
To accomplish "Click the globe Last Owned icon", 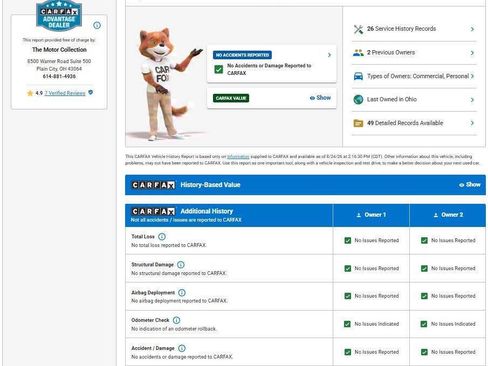I will click(x=358, y=100).
